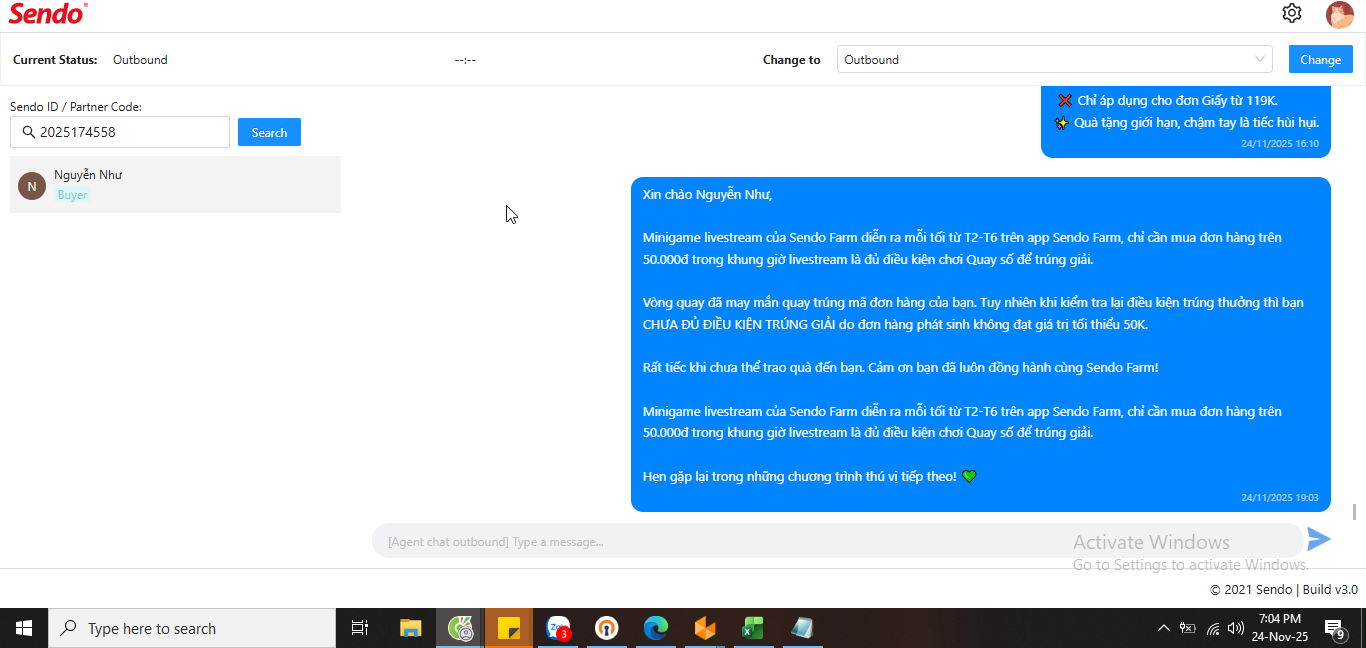The height and width of the screenshot is (648, 1366).
Task: Open Microsoft Edge from the taskbar
Action: [655, 628]
